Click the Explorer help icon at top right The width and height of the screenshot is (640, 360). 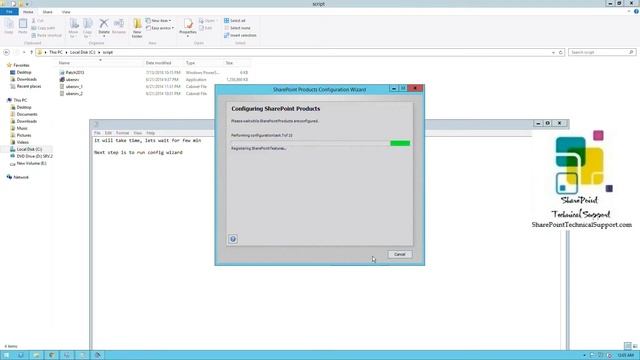pos(636,11)
